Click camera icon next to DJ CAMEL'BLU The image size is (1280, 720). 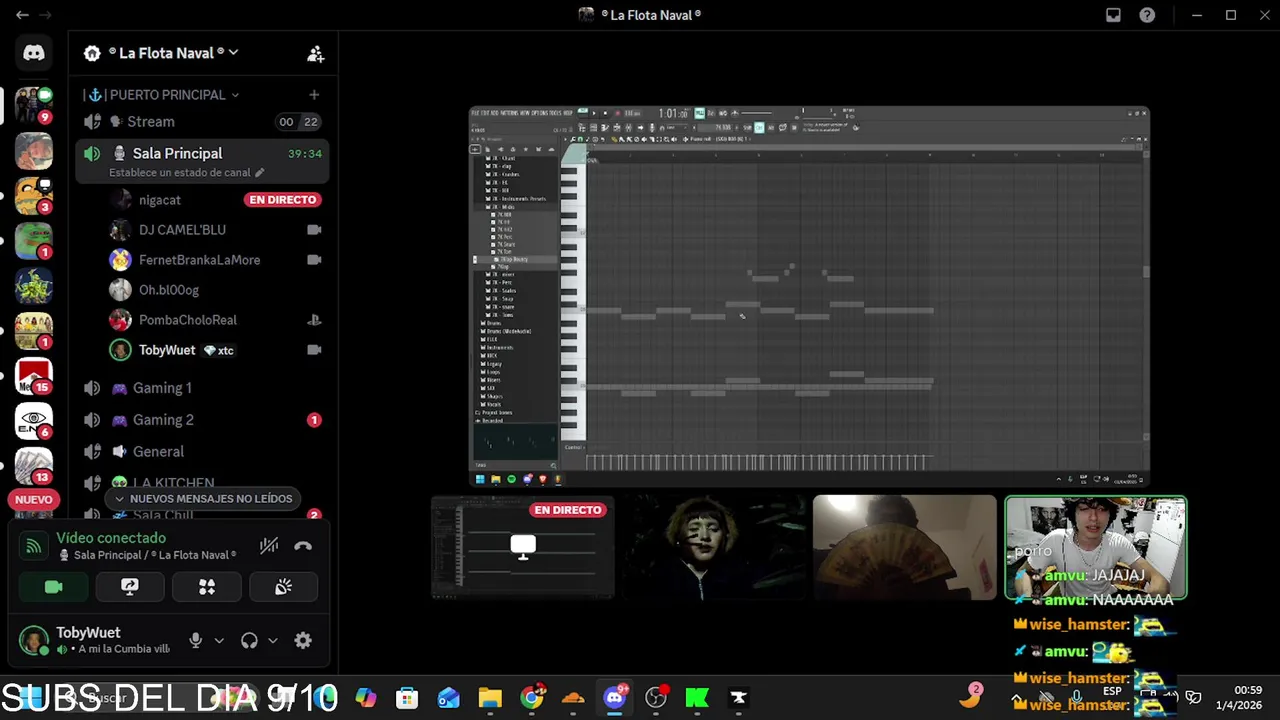pos(314,230)
